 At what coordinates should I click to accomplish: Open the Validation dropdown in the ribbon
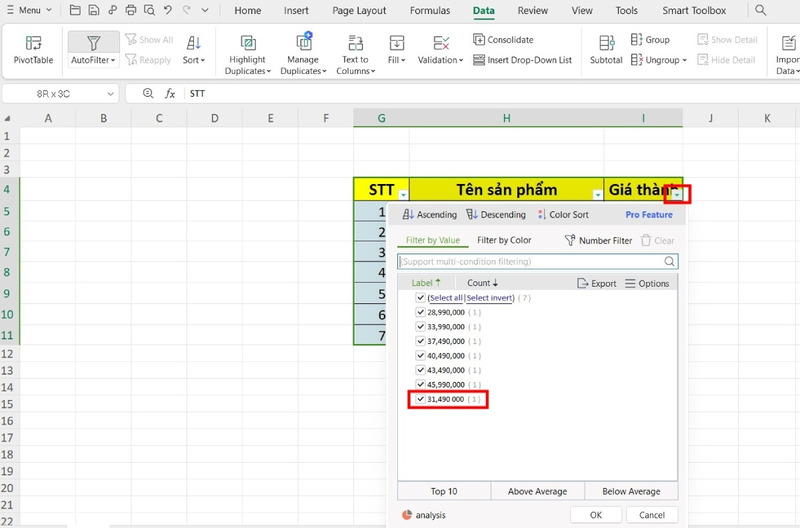coord(441,60)
